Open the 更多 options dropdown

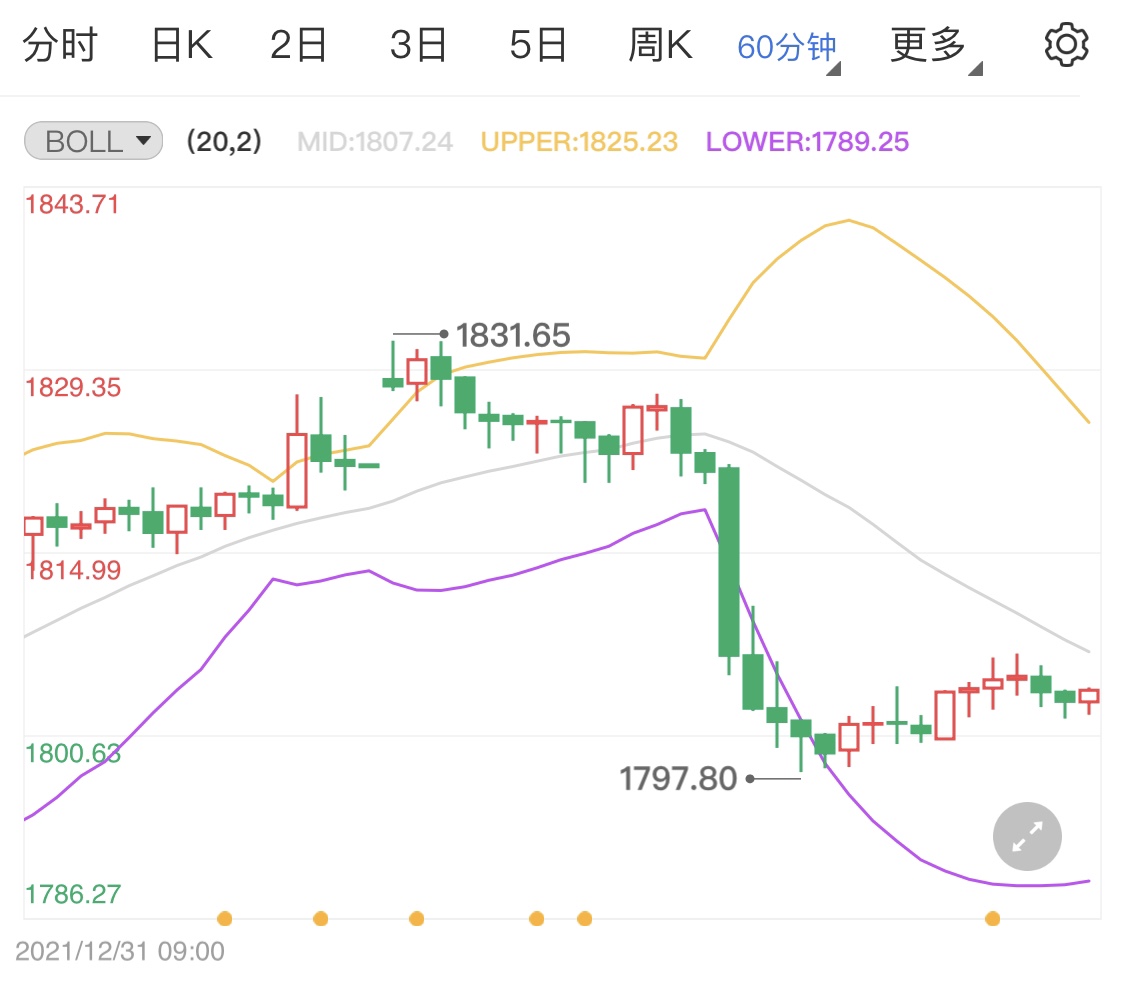933,46
